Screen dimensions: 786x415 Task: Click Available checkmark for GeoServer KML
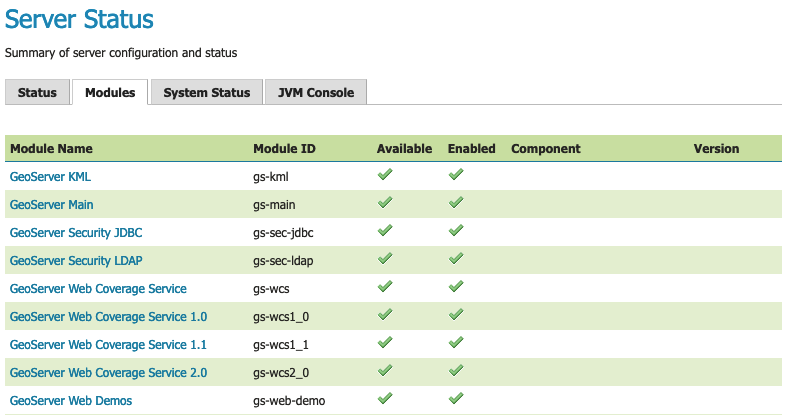385,175
